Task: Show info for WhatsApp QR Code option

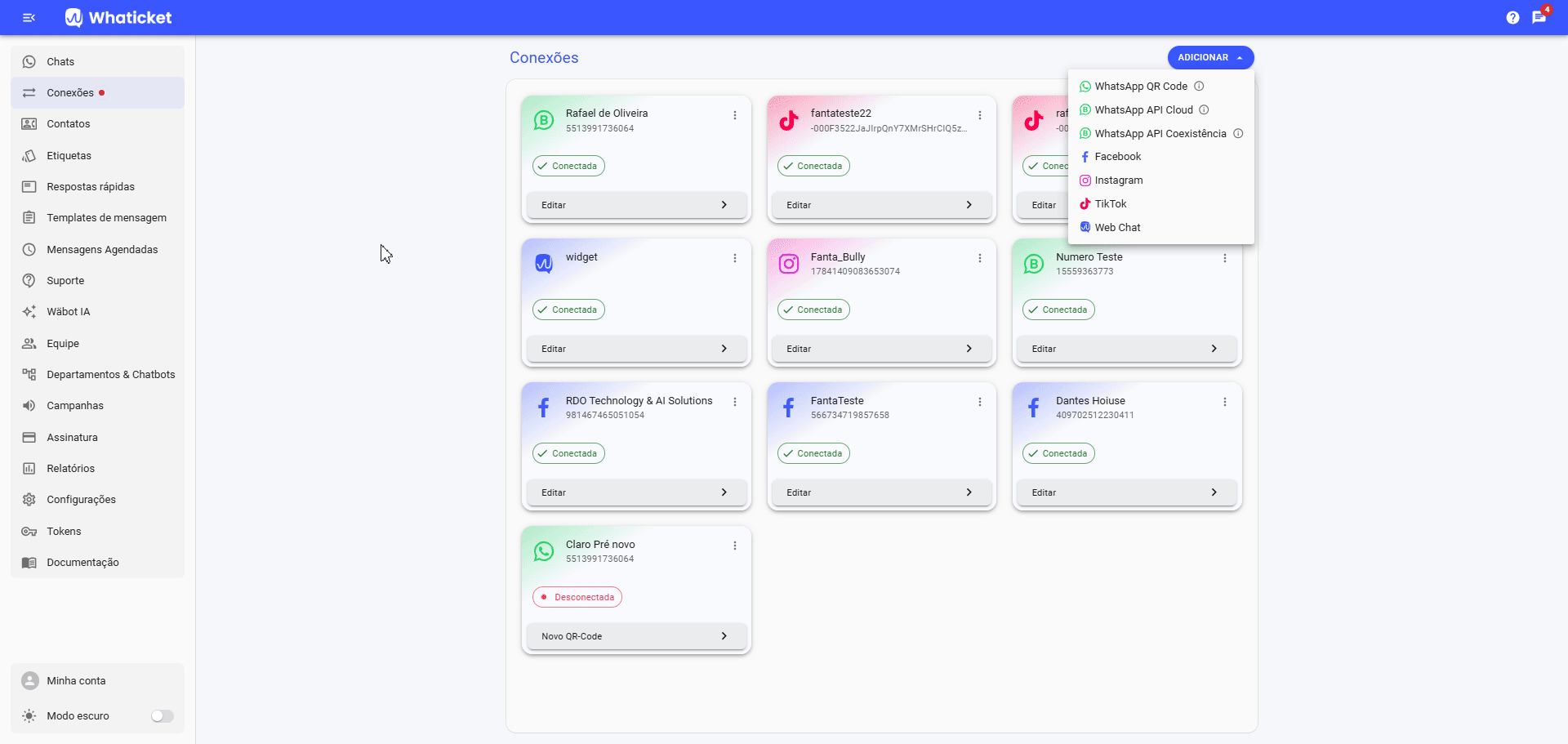Action: [x=1199, y=86]
